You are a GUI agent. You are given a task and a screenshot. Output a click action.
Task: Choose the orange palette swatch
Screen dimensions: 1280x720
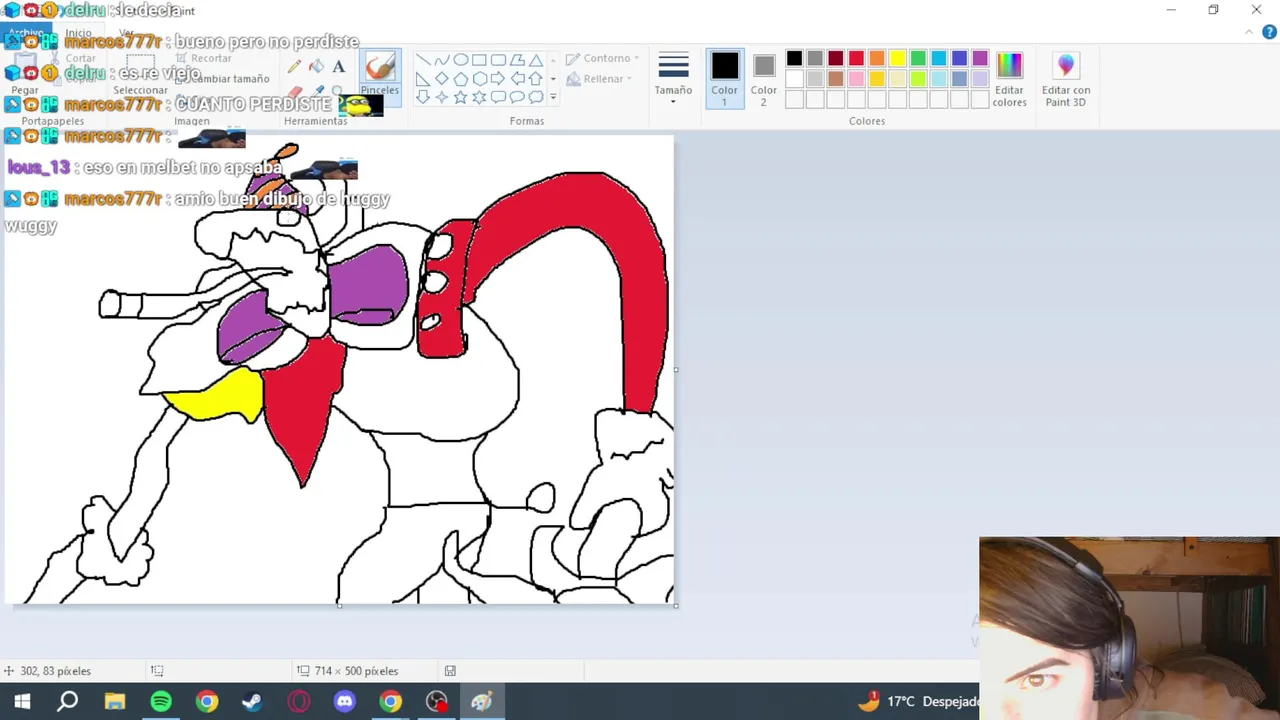(877, 59)
